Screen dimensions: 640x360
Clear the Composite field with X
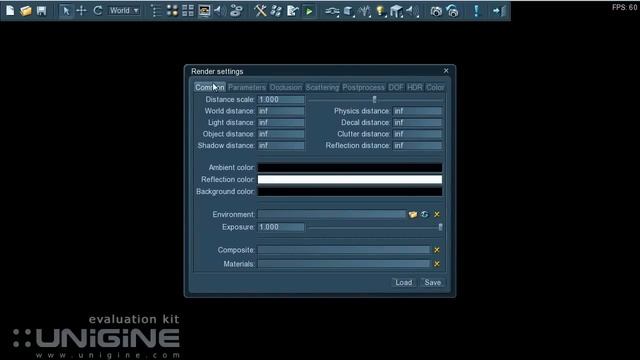point(437,250)
